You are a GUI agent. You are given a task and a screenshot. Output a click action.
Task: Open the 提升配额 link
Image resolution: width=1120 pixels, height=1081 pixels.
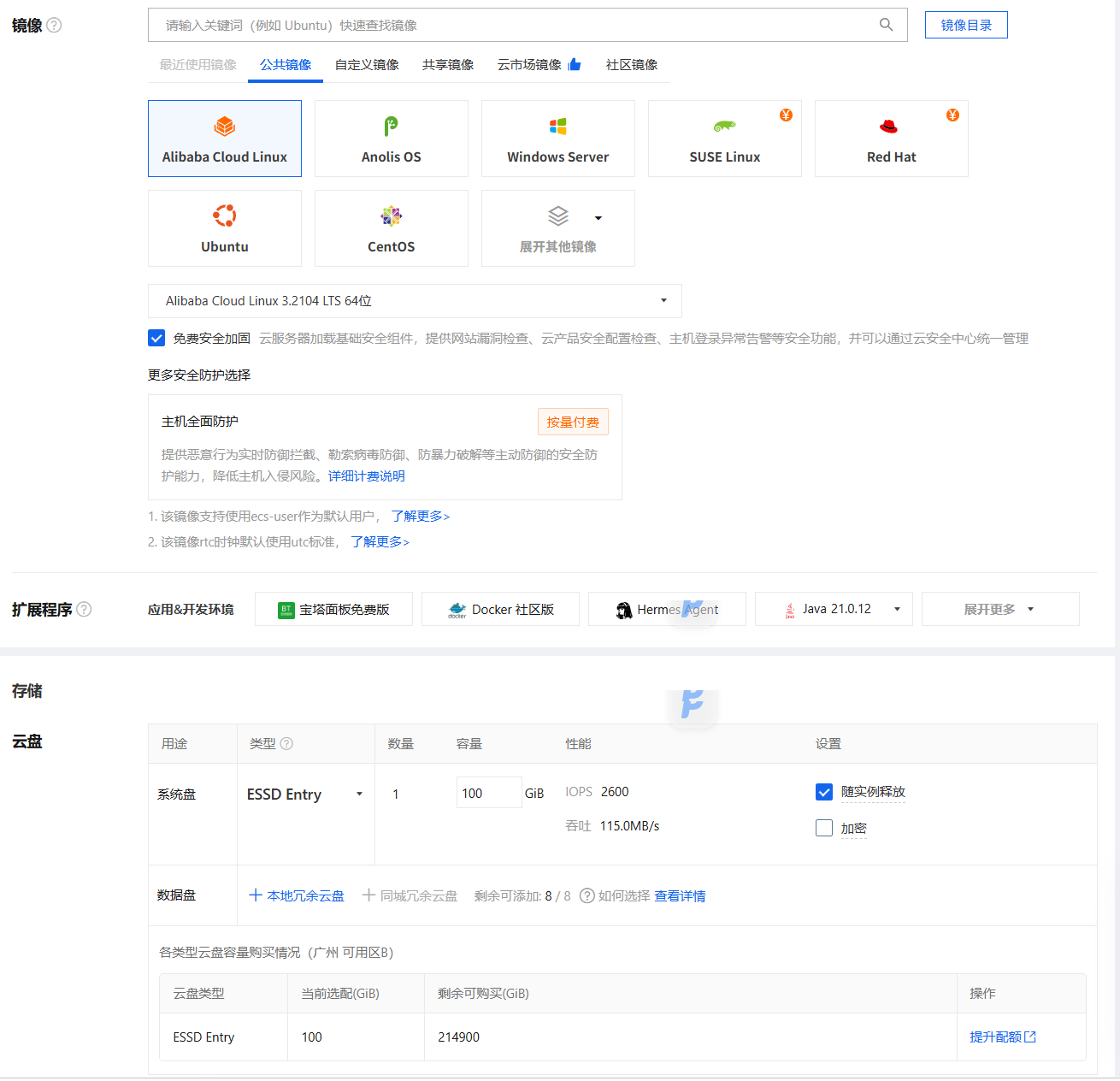[x=1003, y=1037]
